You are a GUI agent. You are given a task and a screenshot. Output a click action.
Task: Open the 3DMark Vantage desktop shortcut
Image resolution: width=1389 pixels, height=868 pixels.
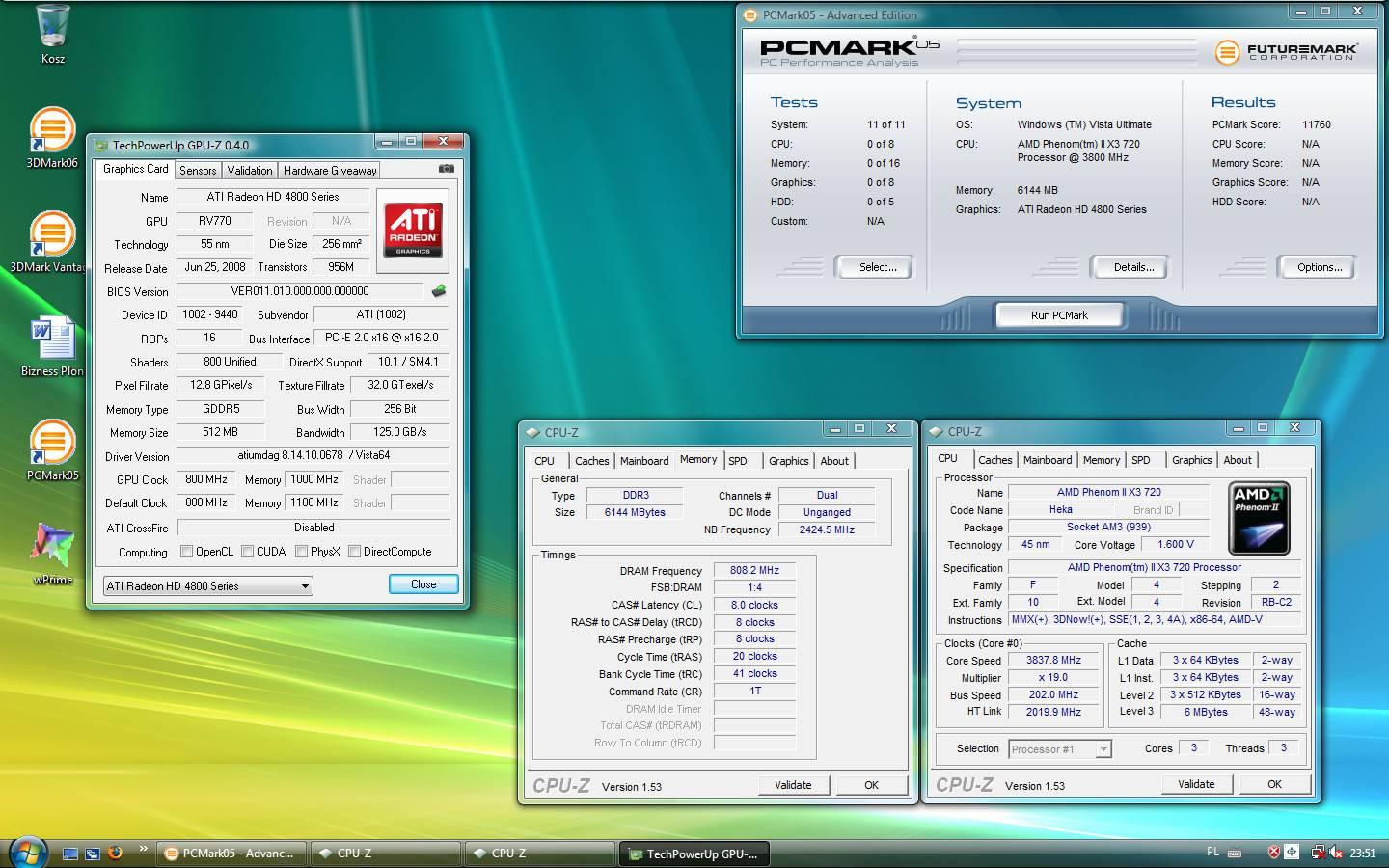click(x=48, y=241)
